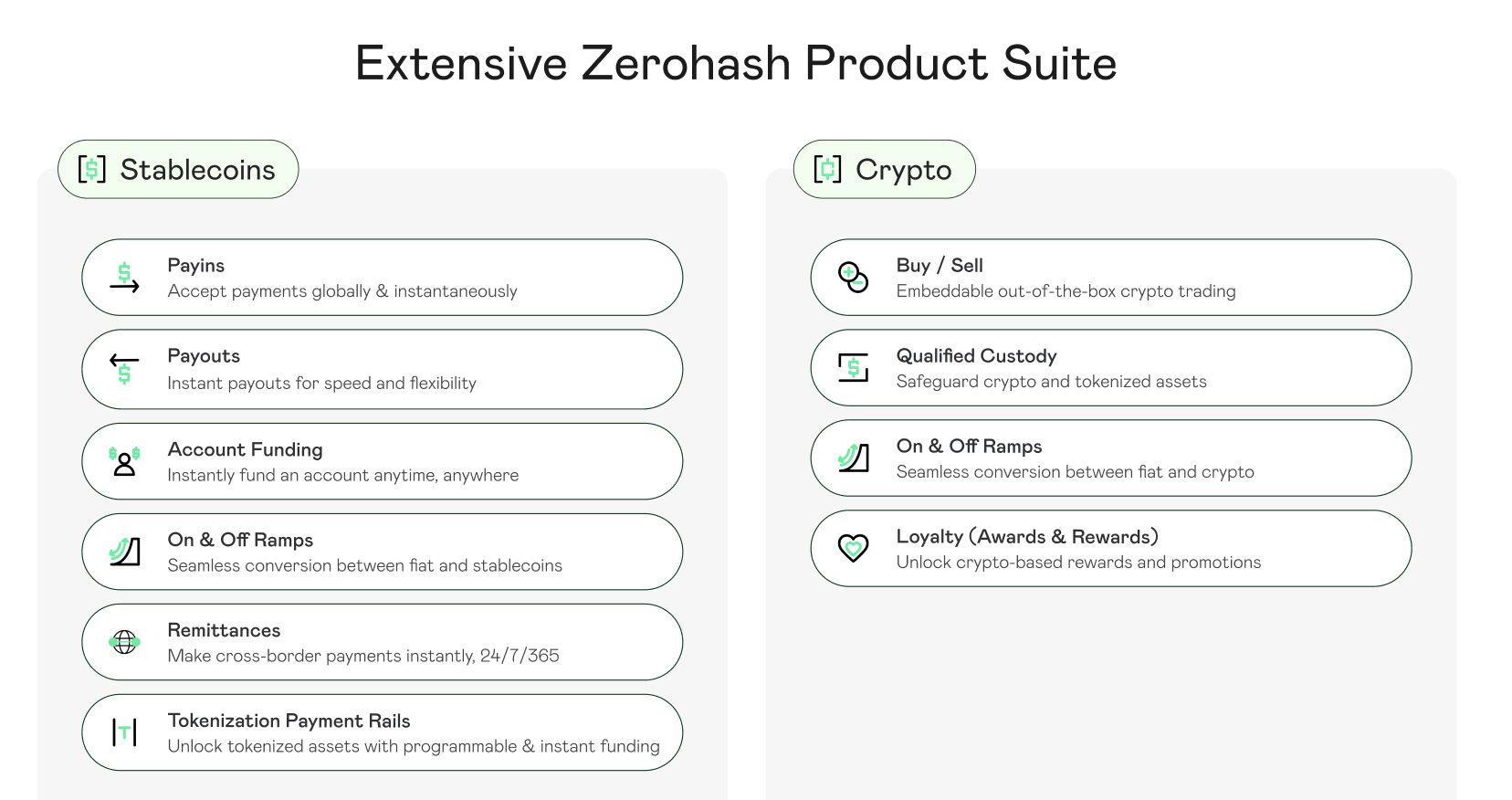Click the Qualified Custody vault icon
This screenshot has width=1512, height=800.
(x=853, y=368)
